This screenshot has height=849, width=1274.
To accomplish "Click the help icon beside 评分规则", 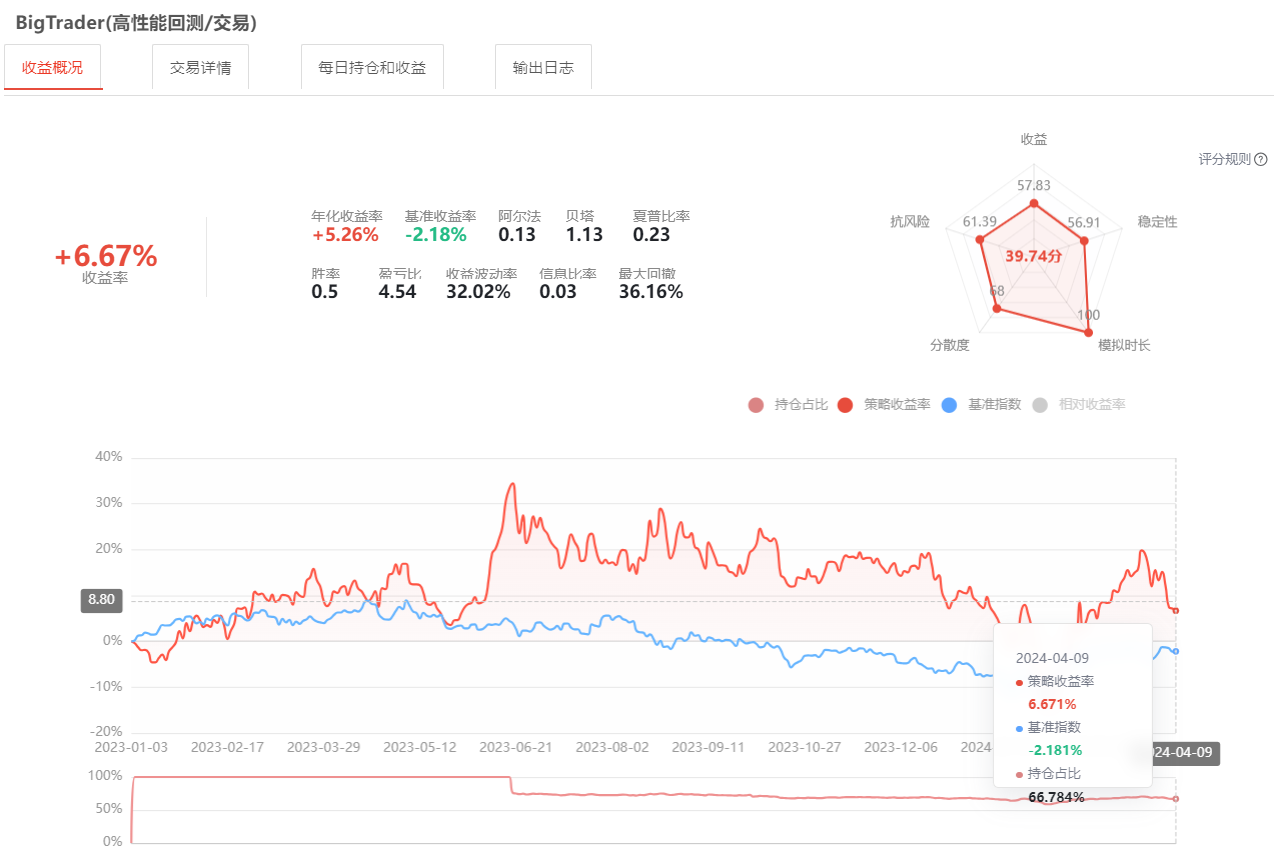I will tap(1261, 159).
